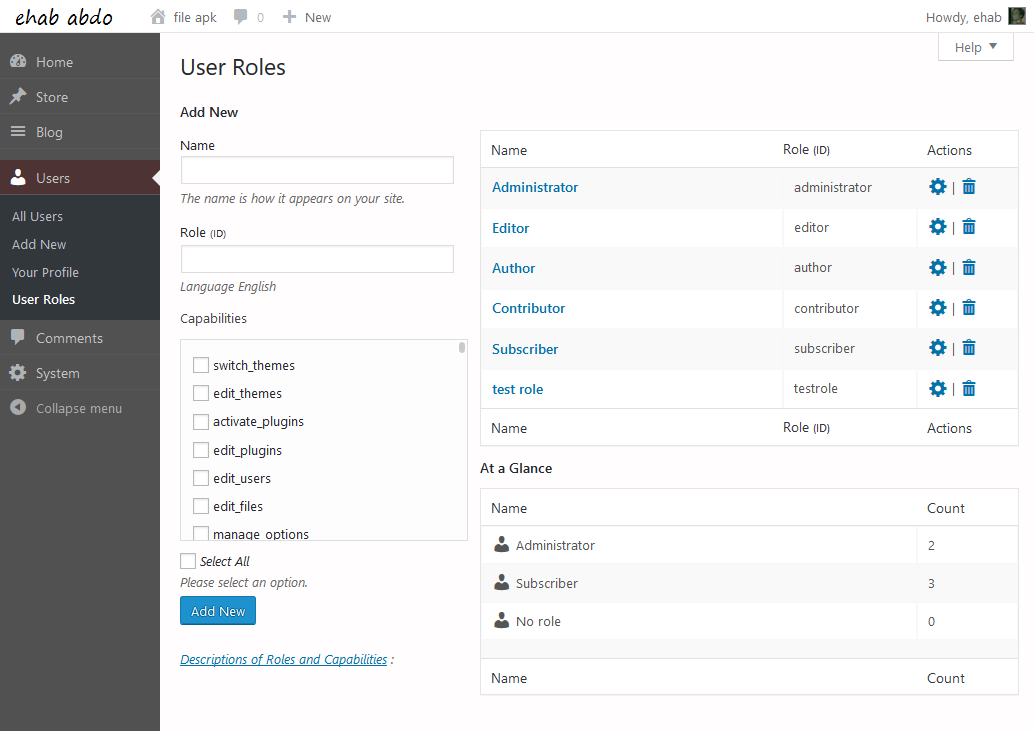Click the gear icon for Contributor role

tap(937, 307)
